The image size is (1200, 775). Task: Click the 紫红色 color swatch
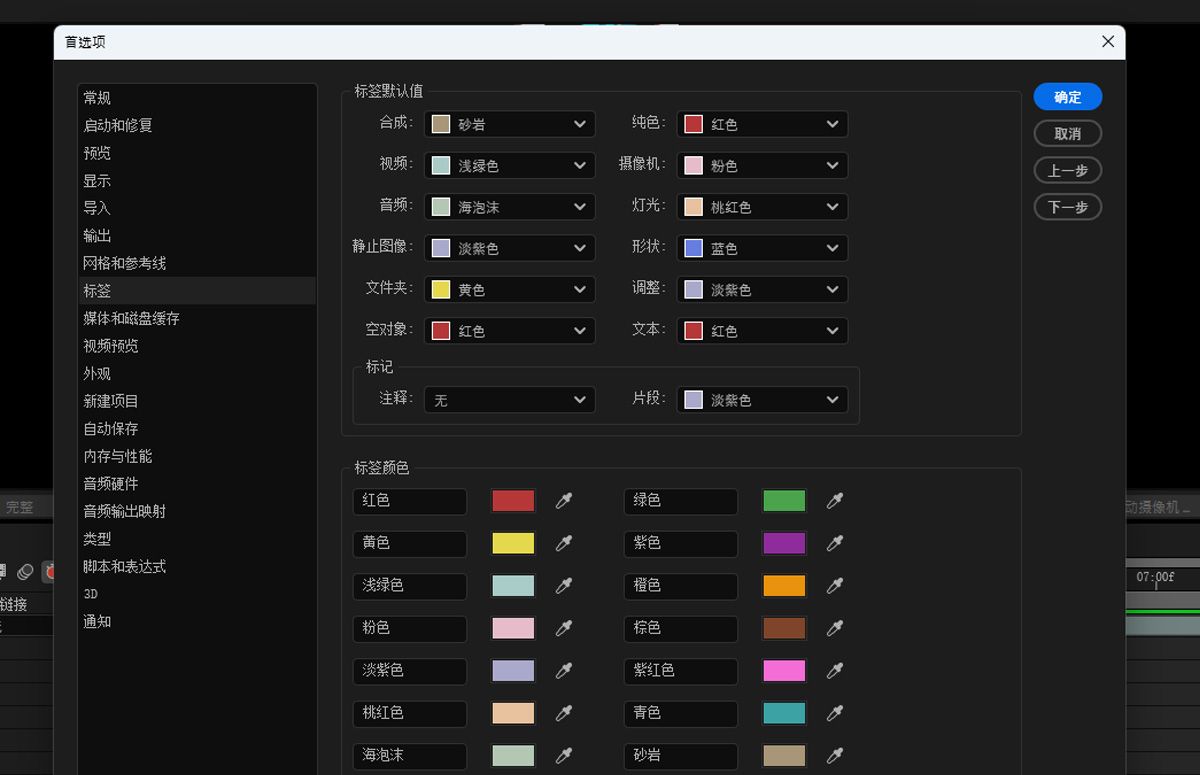point(784,671)
